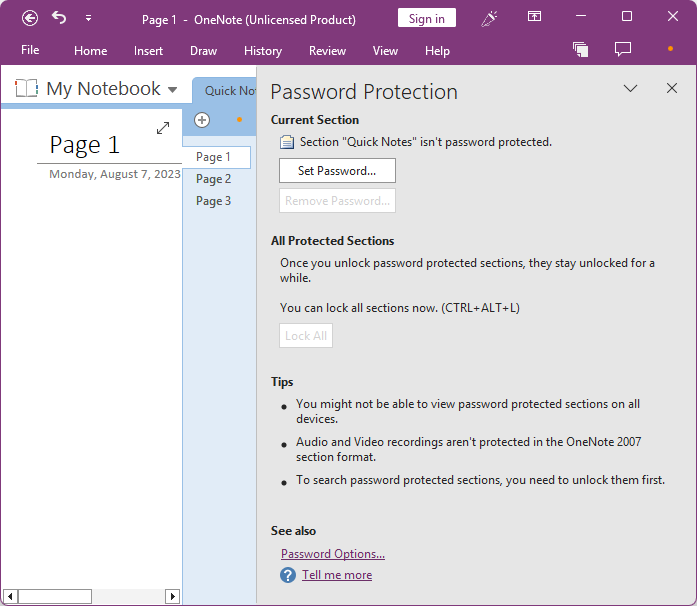
Task: Click the Remove Password button
Action: click(x=337, y=201)
